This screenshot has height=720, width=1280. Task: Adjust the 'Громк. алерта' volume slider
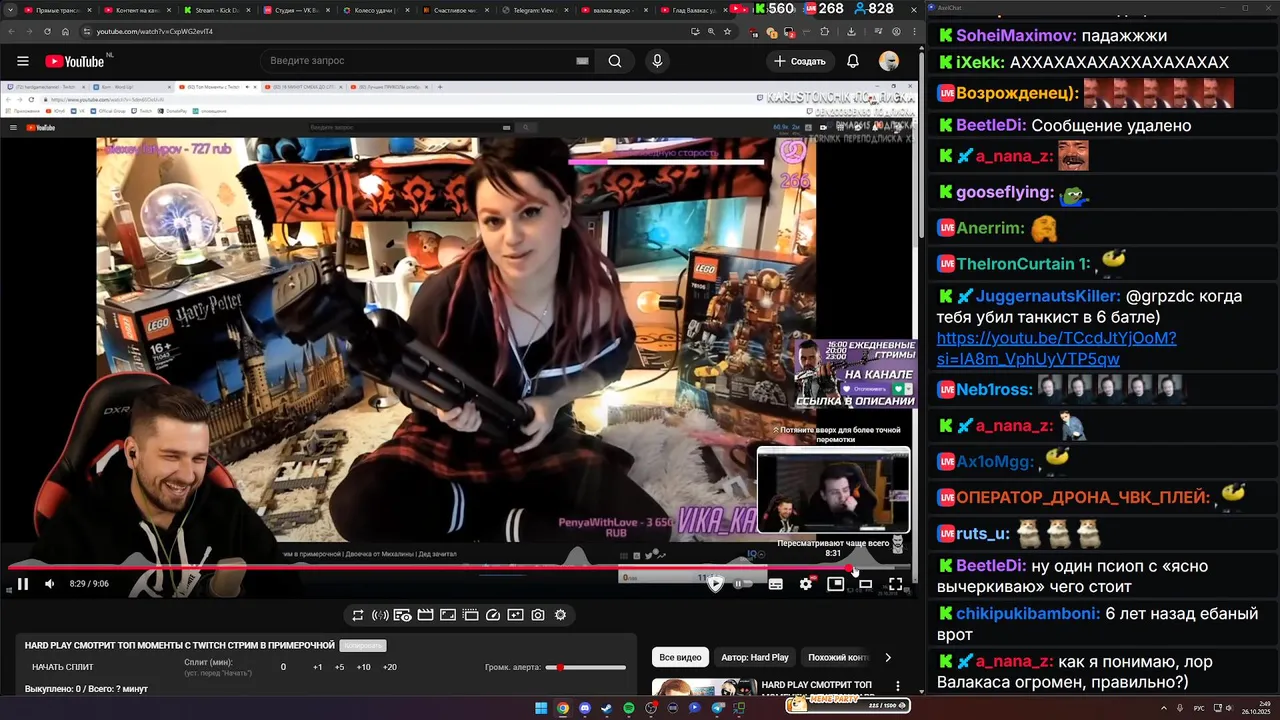coord(586,667)
